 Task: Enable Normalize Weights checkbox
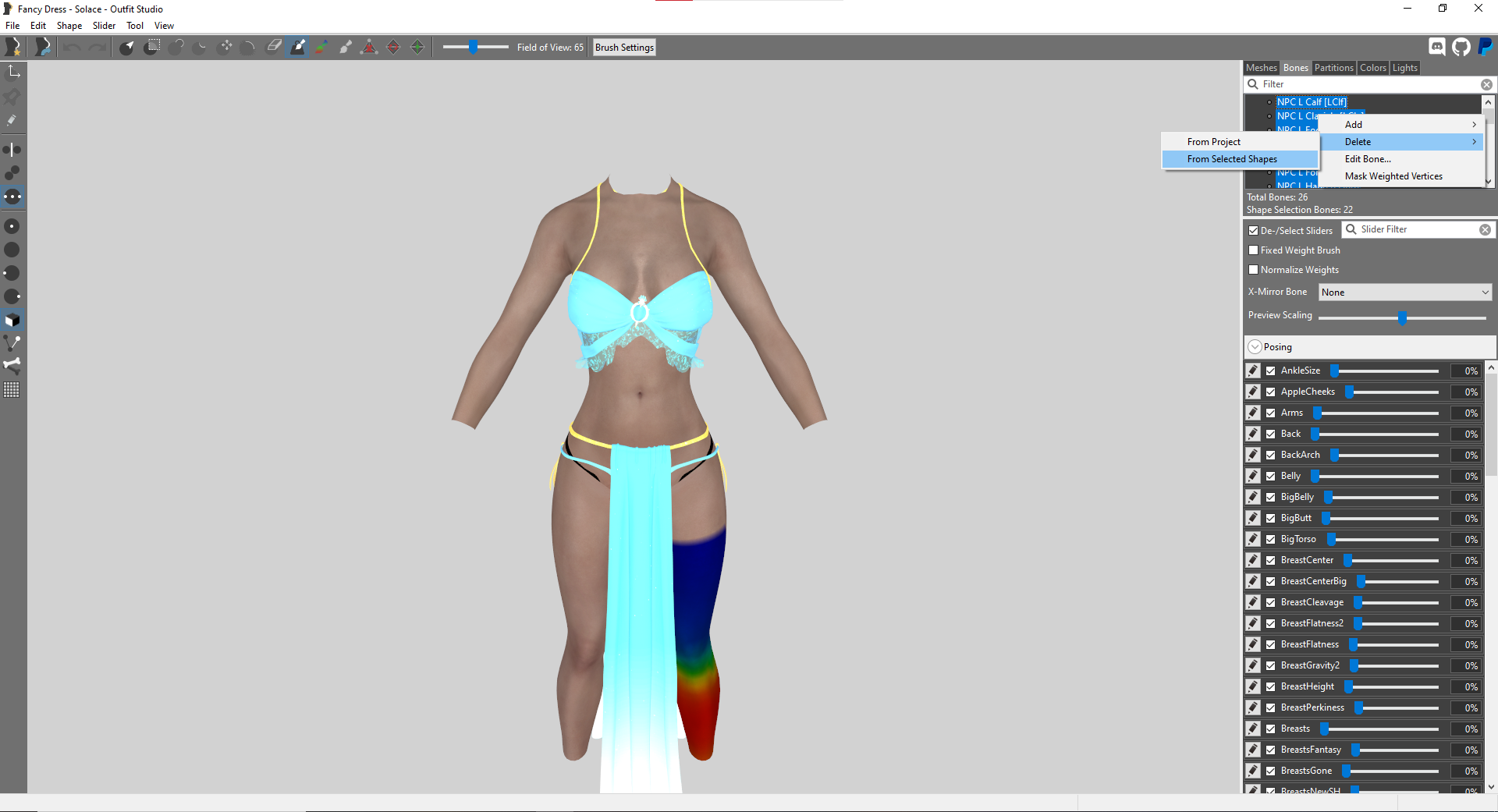coord(1253,270)
